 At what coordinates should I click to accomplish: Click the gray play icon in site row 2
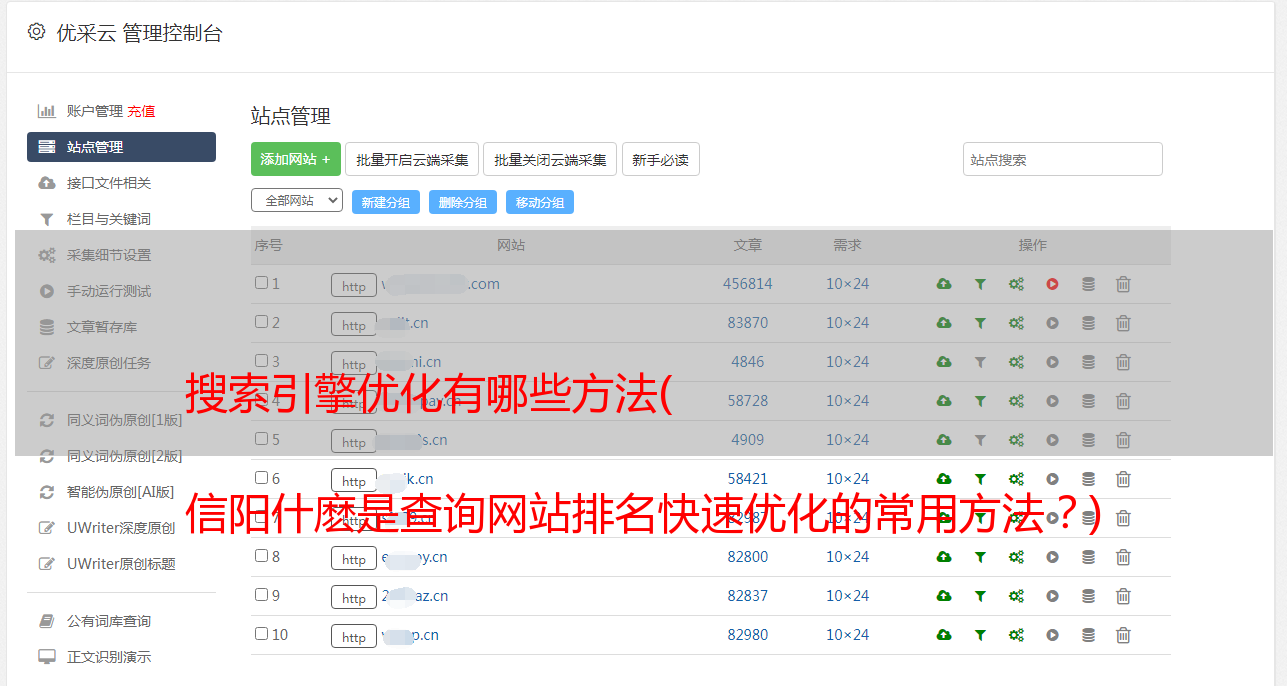tap(1052, 323)
